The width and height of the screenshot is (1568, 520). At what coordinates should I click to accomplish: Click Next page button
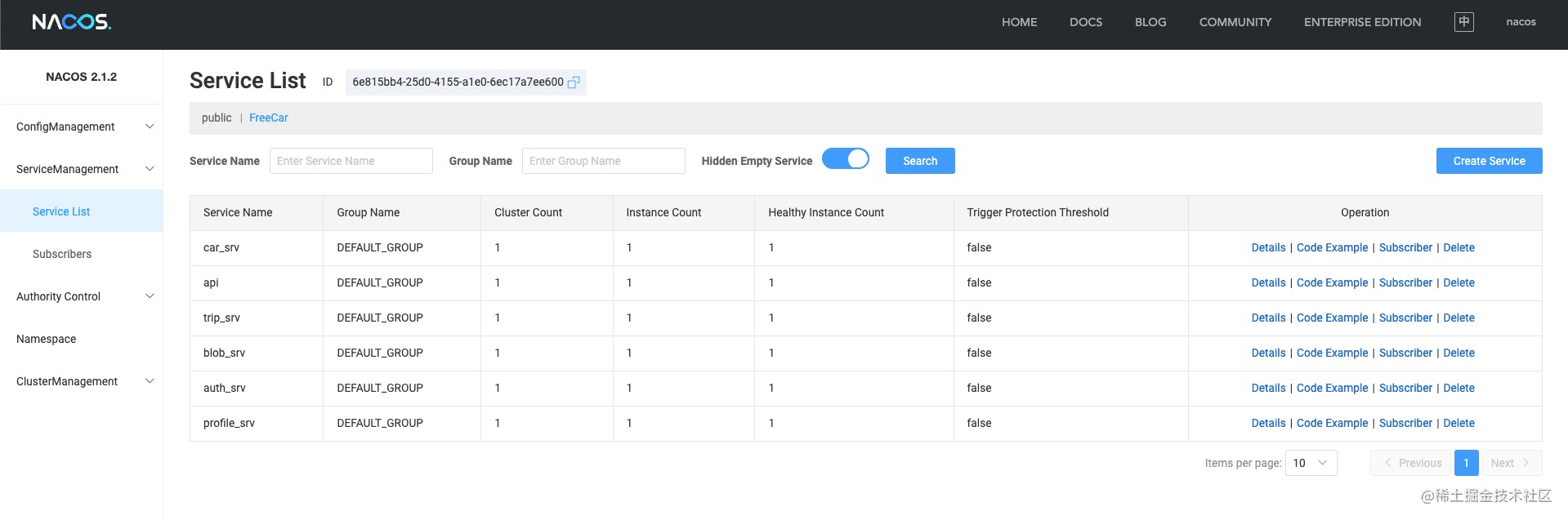point(1512,463)
